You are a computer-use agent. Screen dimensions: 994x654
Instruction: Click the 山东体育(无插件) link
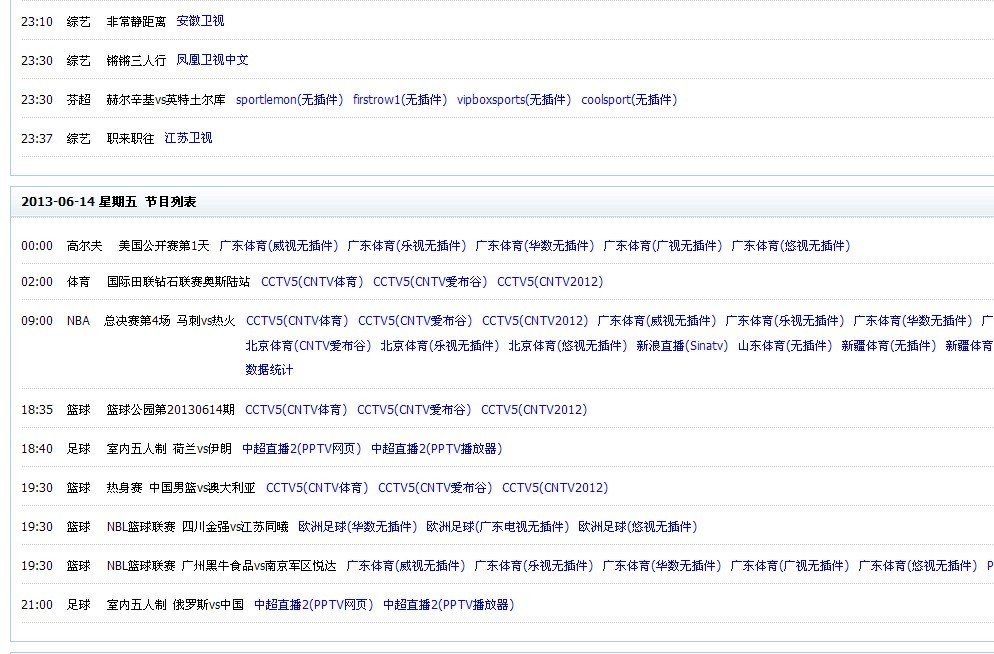click(784, 345)
